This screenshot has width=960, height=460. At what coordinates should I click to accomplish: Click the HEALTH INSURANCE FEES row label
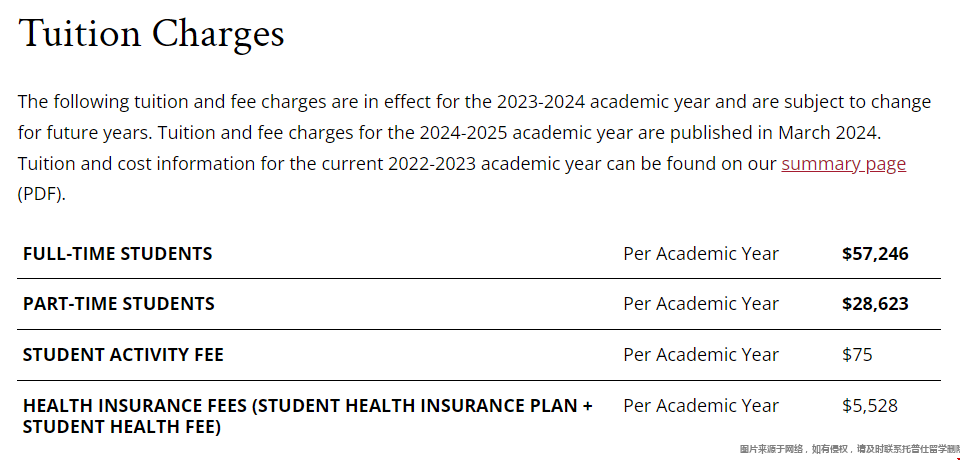(x=307, y=416)
